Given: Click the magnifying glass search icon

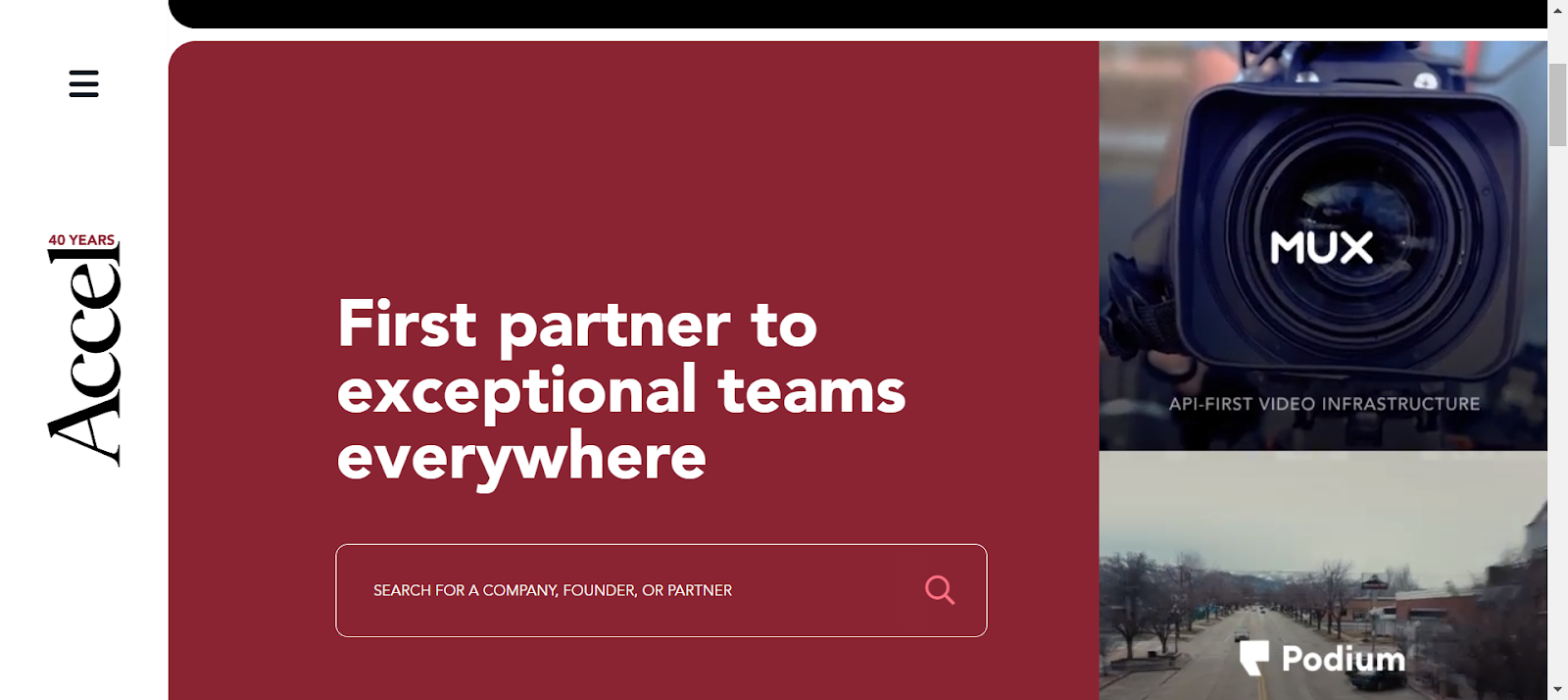Looking at the screenshot, I should point(940,589).
